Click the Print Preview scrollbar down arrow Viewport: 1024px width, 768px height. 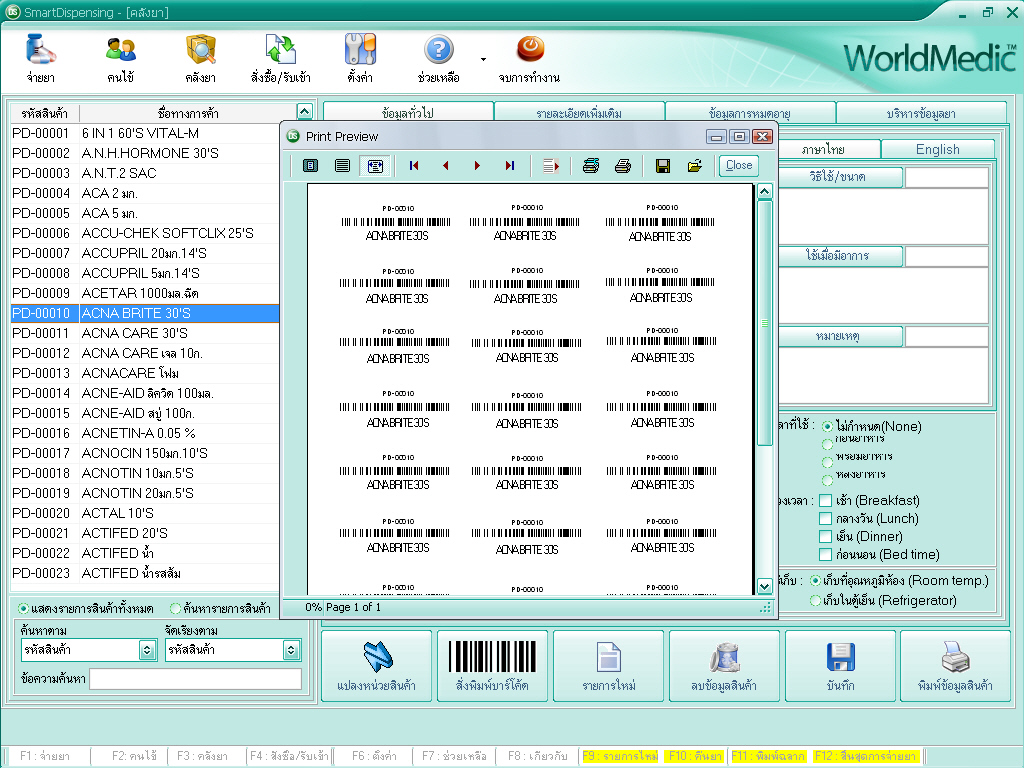765,586
